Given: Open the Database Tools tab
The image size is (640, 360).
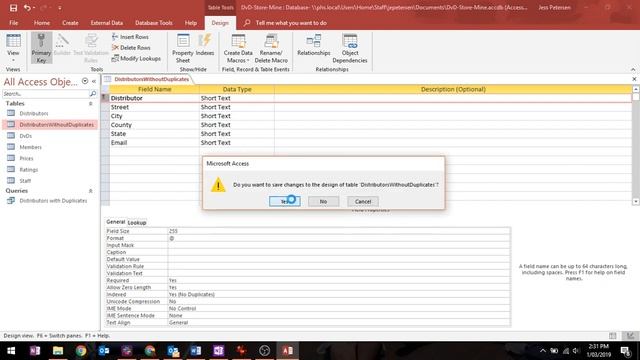Looking at the screenshot, I should pyautogui.click(x=154, y=23).
